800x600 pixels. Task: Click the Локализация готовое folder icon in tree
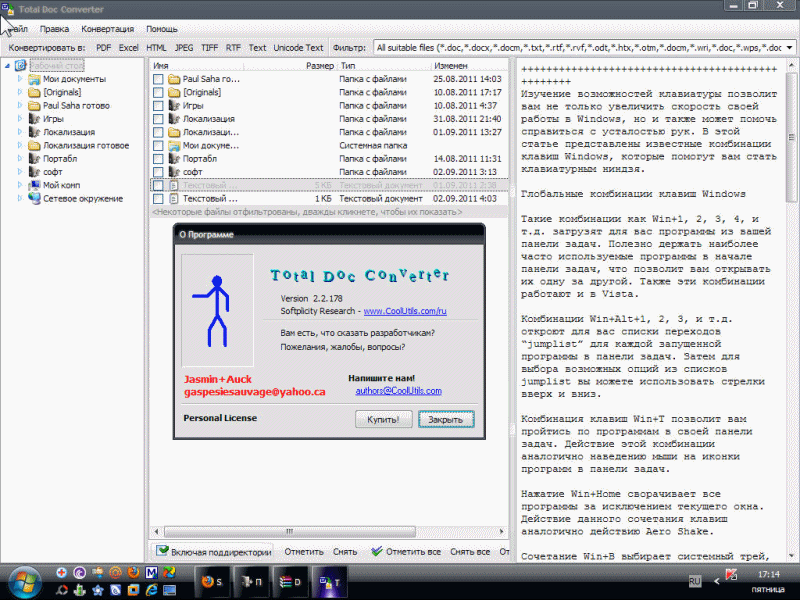[x=34, y=145]
